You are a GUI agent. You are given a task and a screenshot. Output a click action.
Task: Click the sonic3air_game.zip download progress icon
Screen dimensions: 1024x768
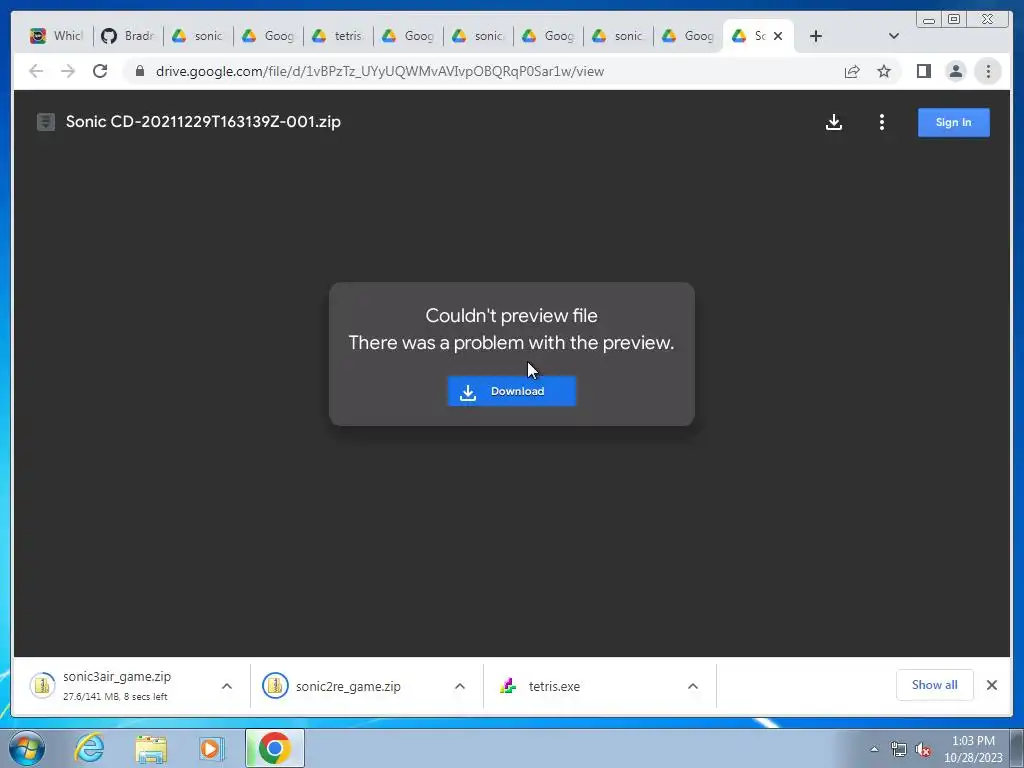coord(42,685)
